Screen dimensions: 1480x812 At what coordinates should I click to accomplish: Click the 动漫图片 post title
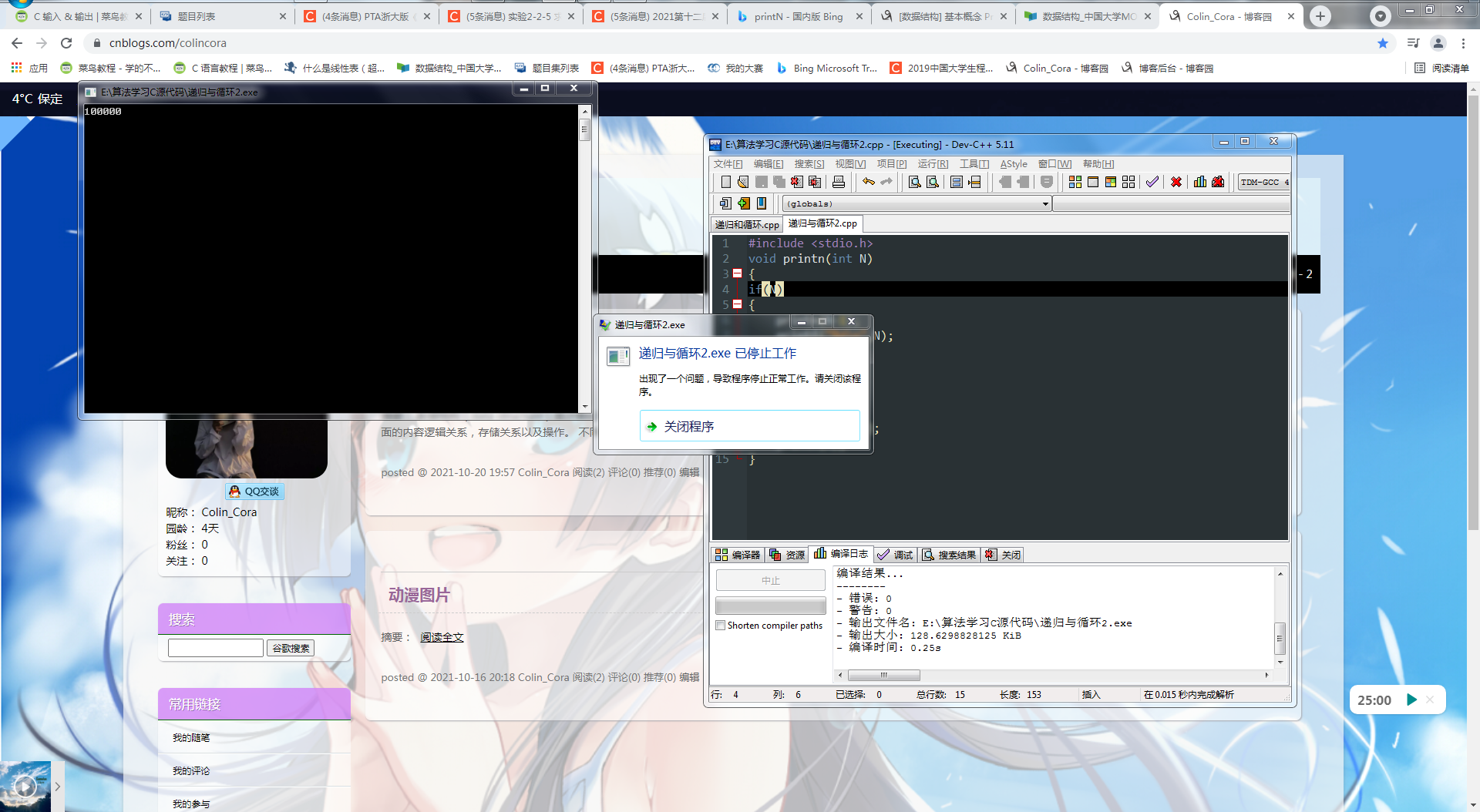click(419, 595)
